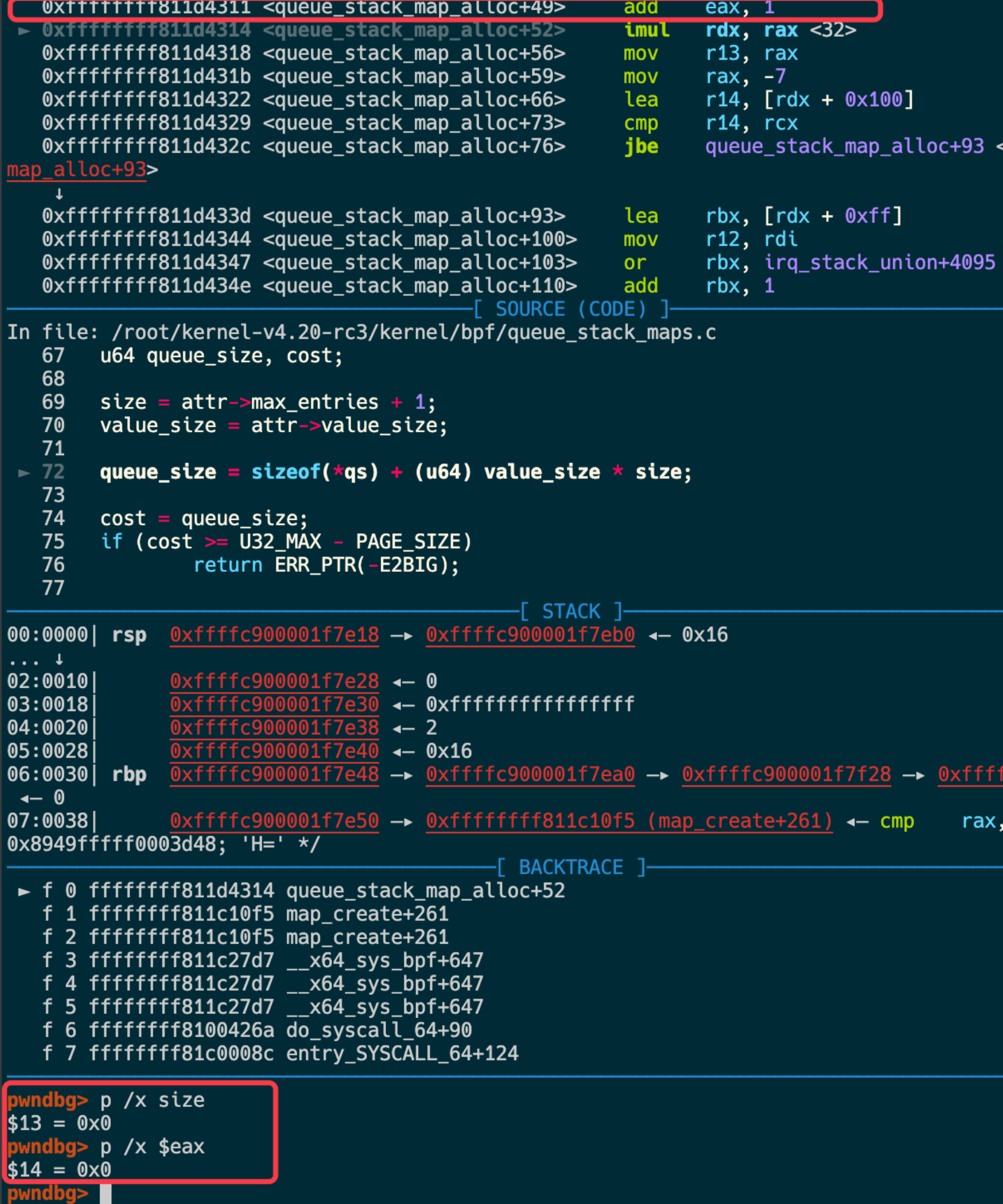Select stack address 0xffffc900001f7e28
The height and width of the screenshot is (1204, 1003).
274,681
